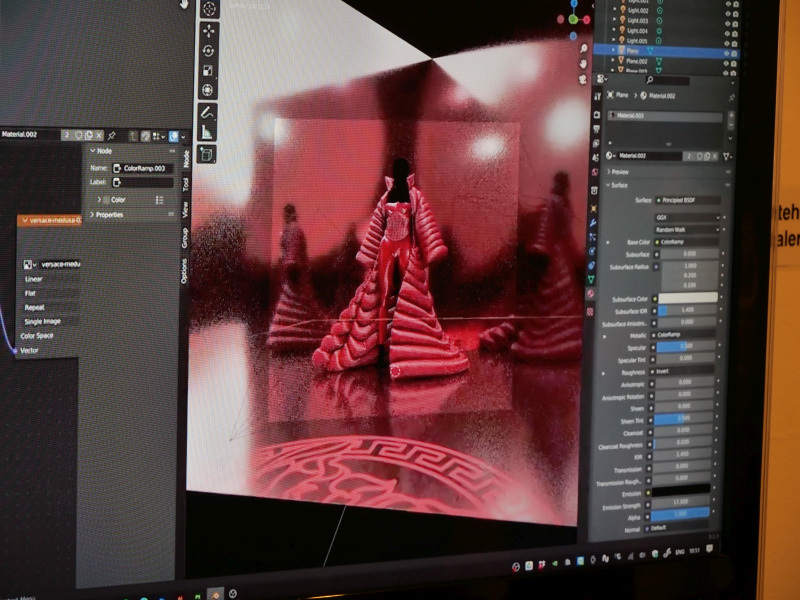Click the node editor parent tree arrow icon
Image resolution: width=800 pixels, height=600 pixels.
click(x=133, y=136)
